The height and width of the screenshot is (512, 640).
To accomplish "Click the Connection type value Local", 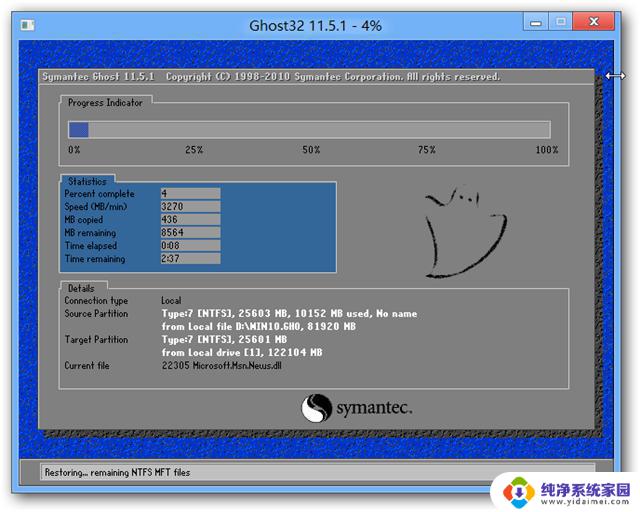I will click(x=171, y=301).
